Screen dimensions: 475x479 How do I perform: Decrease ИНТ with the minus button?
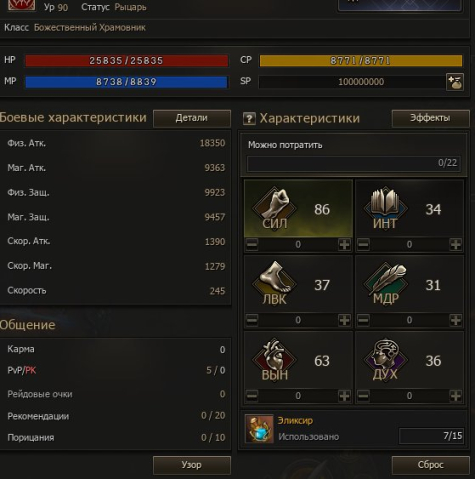[363, 244]
